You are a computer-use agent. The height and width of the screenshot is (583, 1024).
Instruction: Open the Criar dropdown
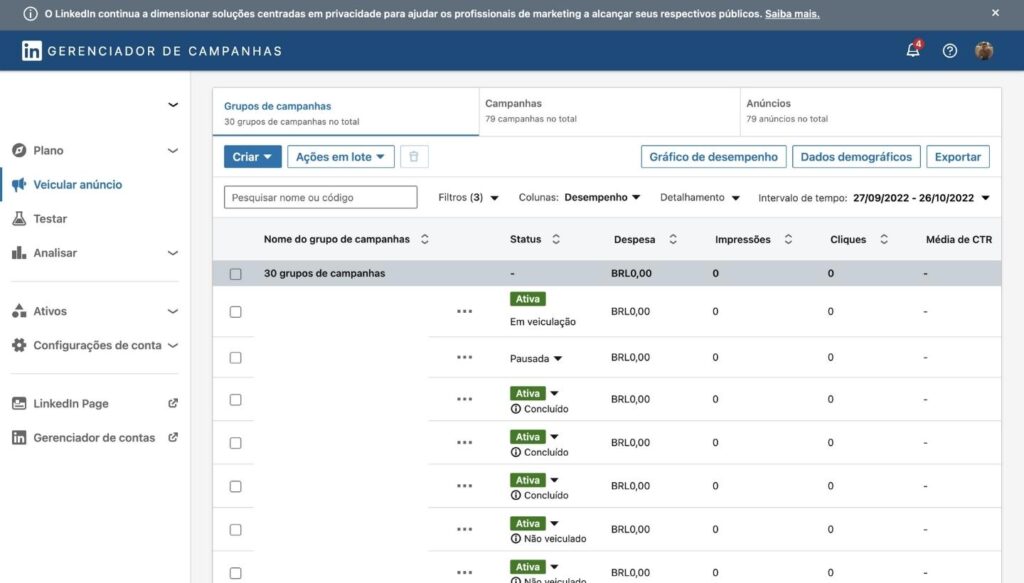click(x=253, y=157)
